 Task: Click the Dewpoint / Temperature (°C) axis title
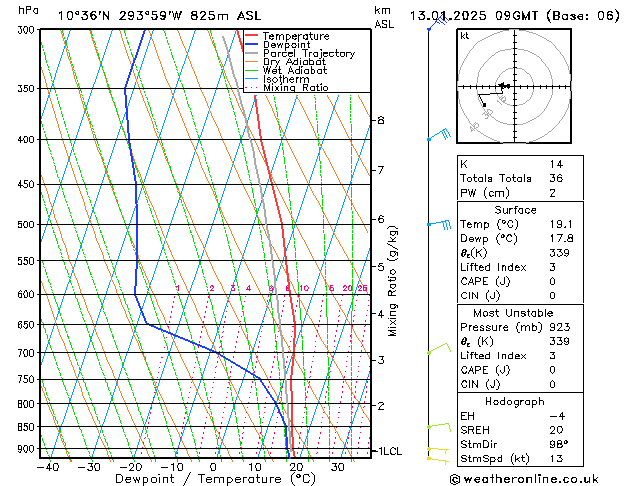215,479
